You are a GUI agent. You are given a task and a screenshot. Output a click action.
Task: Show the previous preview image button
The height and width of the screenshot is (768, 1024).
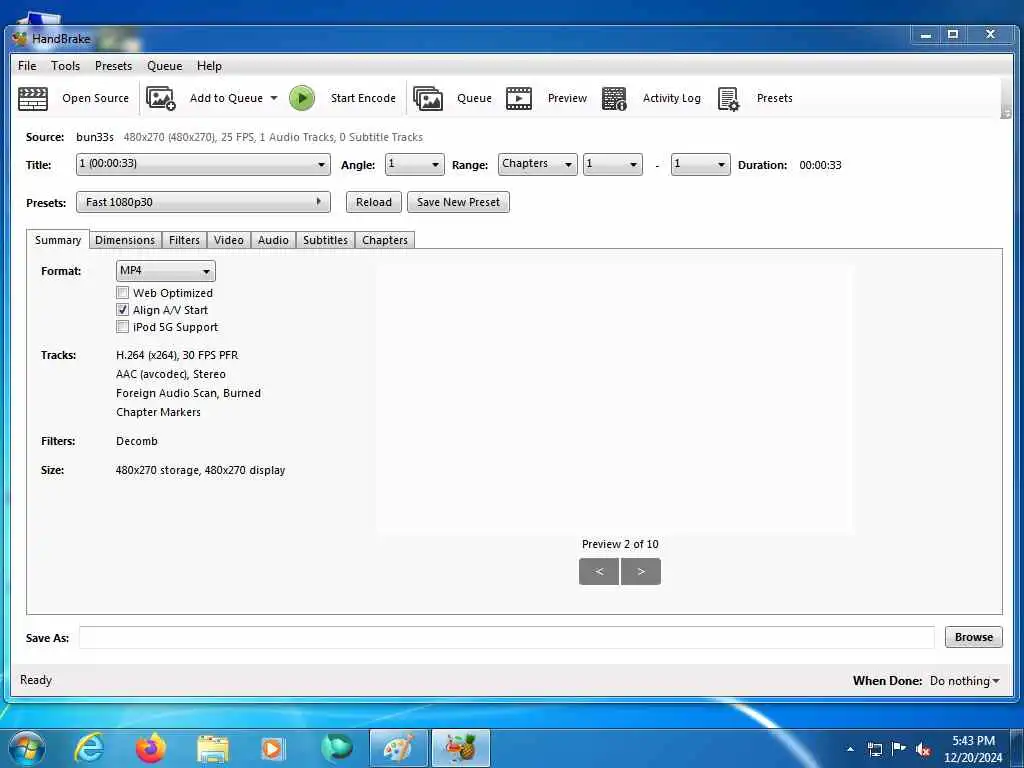pyautogui.click(x=599, y=571)
